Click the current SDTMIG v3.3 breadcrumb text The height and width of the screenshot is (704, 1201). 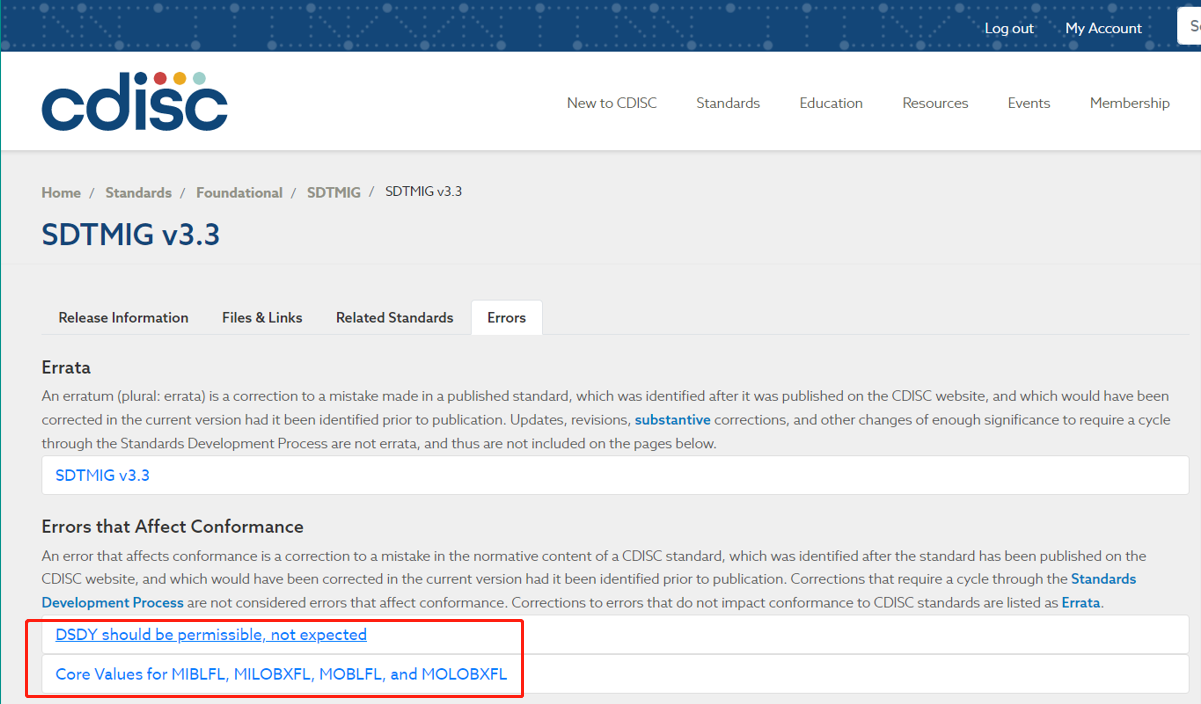[423, 191]
